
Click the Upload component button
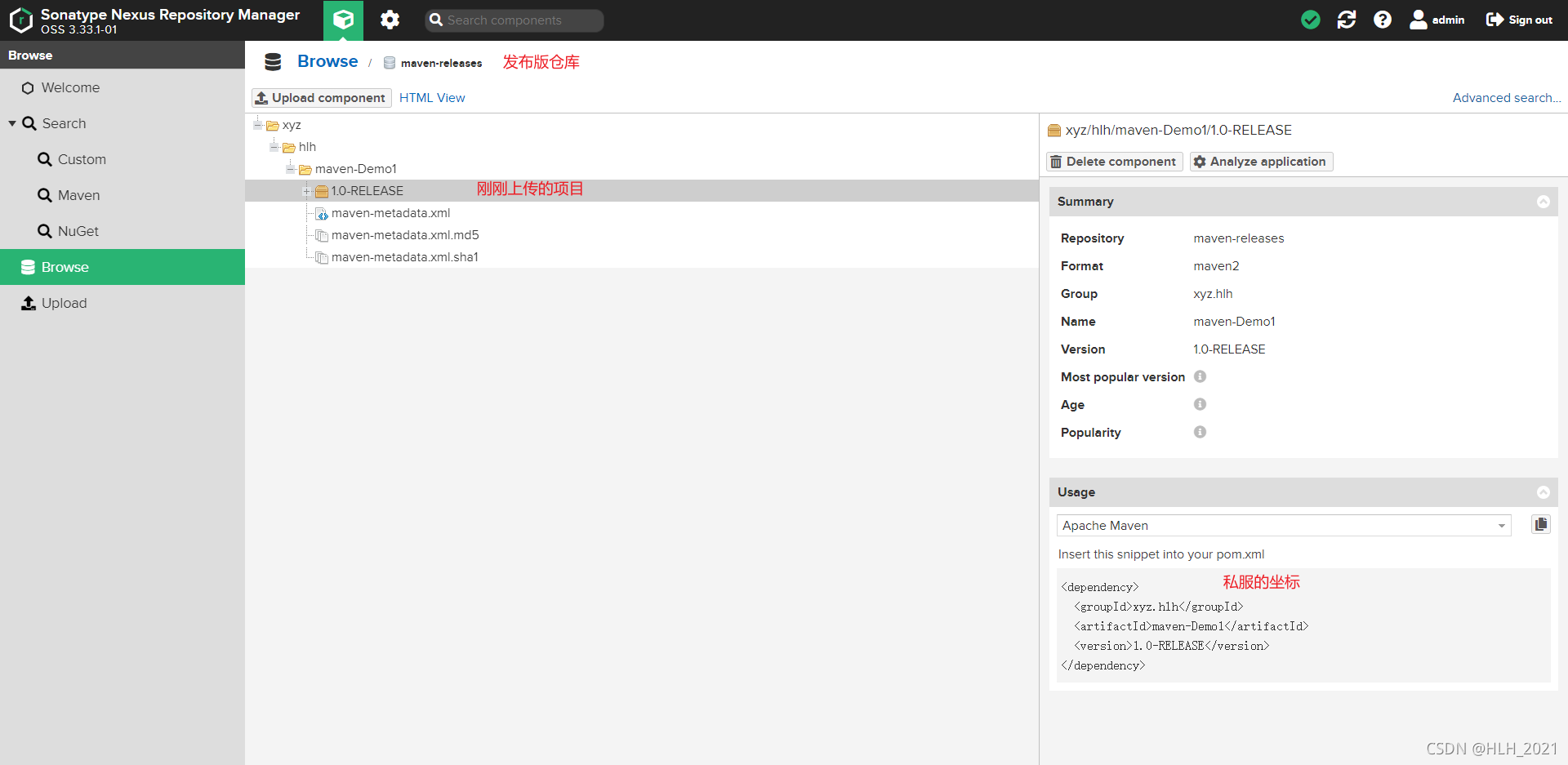(322, 98)
